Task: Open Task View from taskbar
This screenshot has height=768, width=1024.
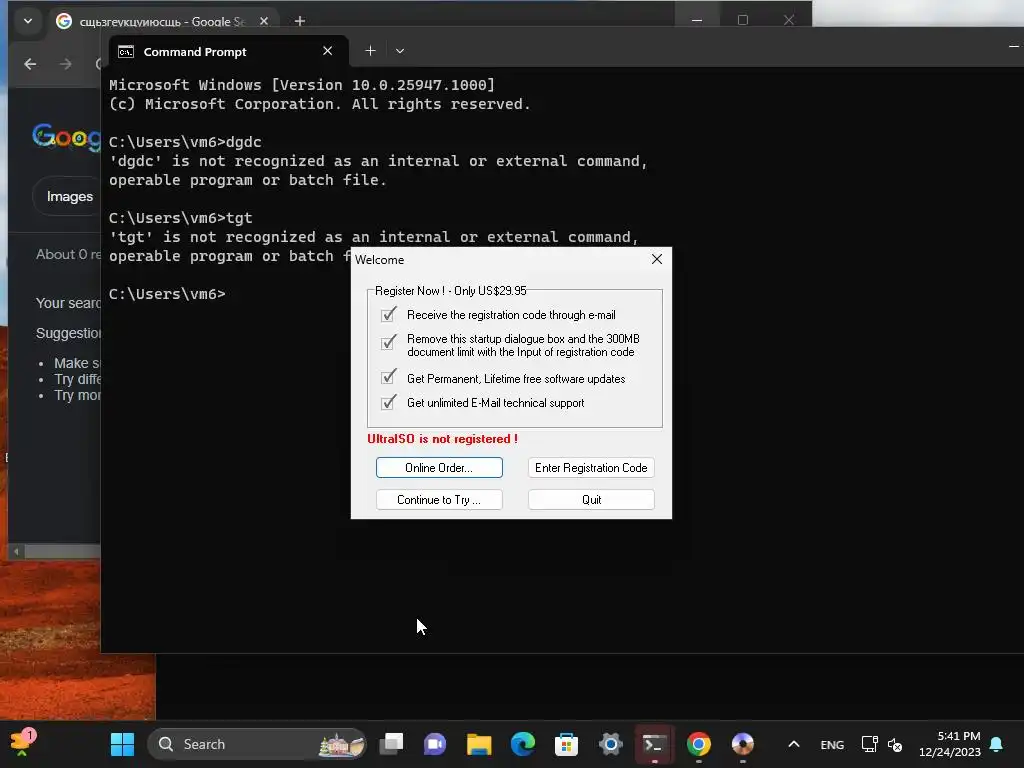Action: tap(392, 744)
